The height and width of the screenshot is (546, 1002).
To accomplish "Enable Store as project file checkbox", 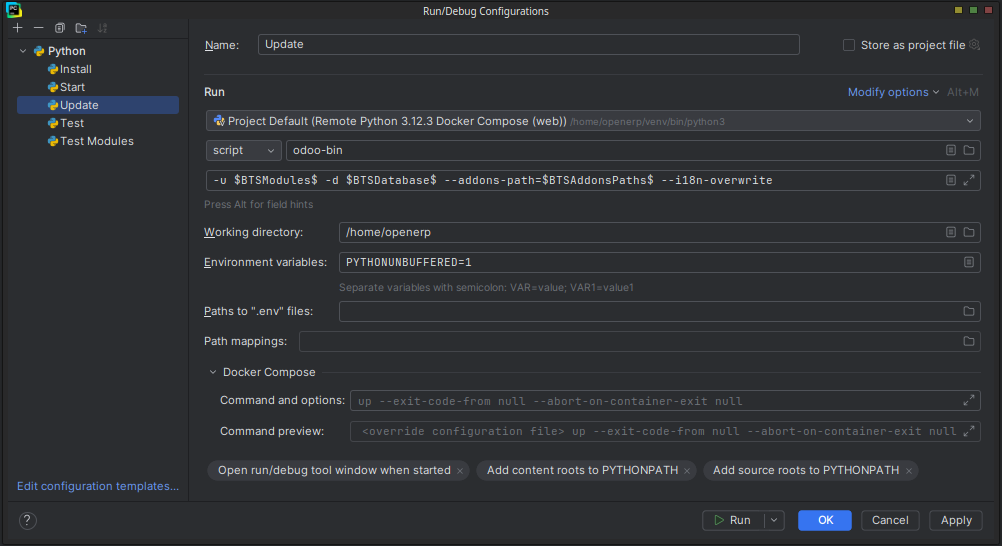I will (849, 45).
